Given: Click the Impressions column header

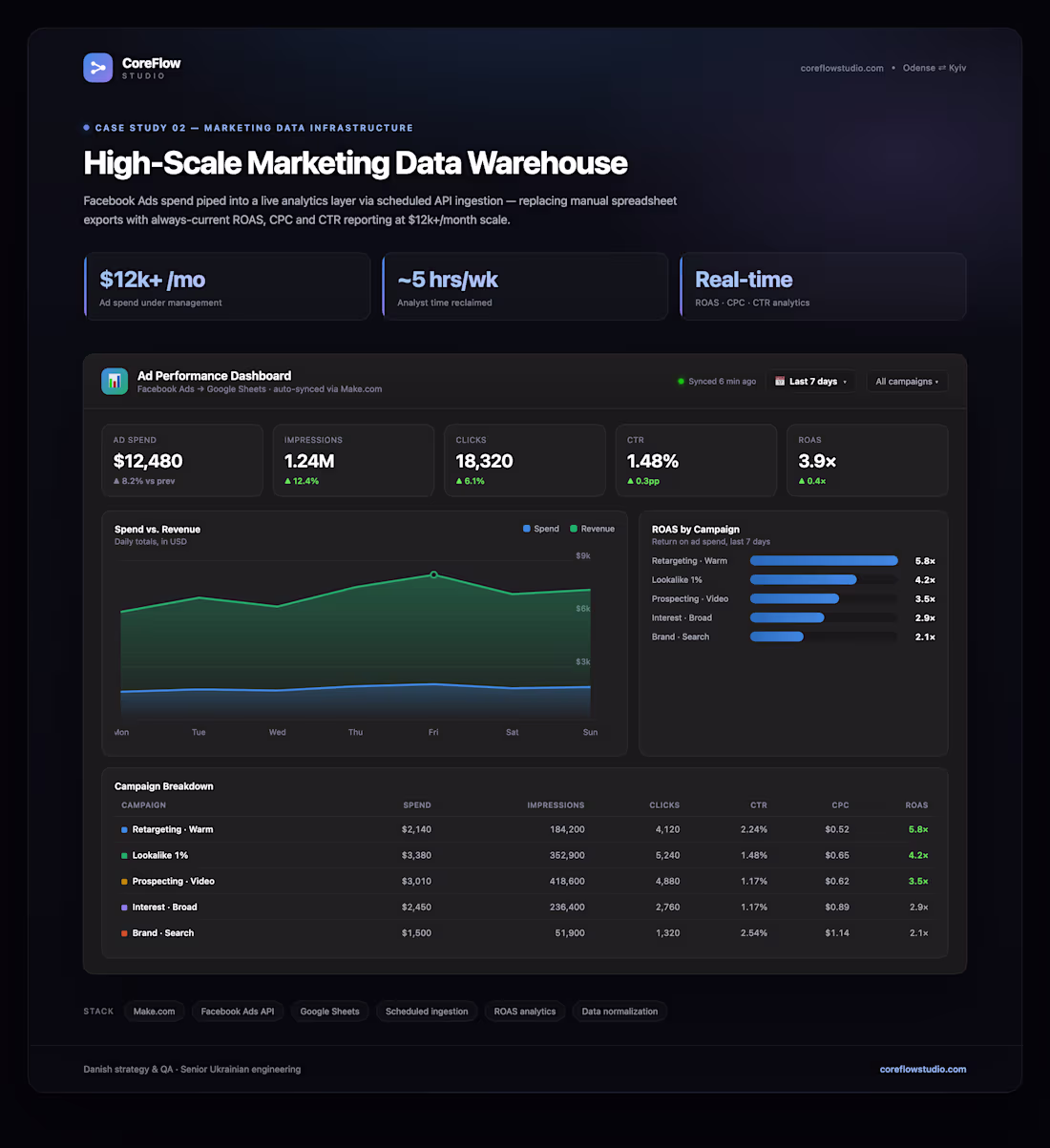Looking at the screenshot, I should pos(556,805).
